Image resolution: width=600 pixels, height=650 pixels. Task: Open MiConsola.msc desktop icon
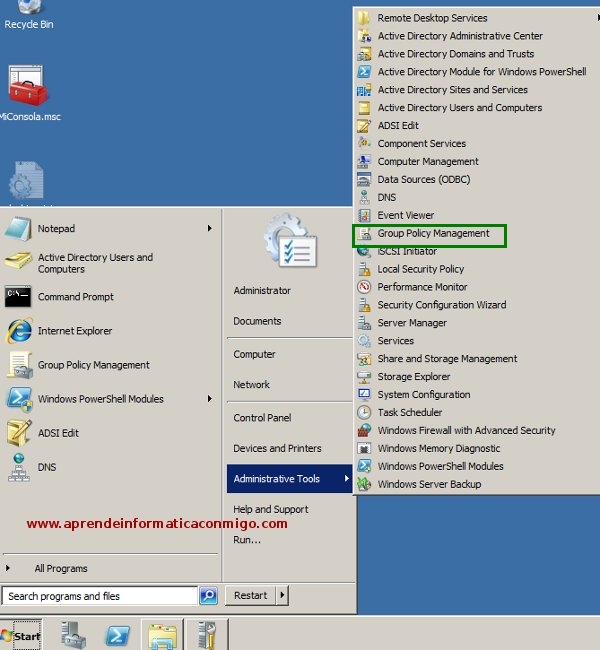coord(27,86)
